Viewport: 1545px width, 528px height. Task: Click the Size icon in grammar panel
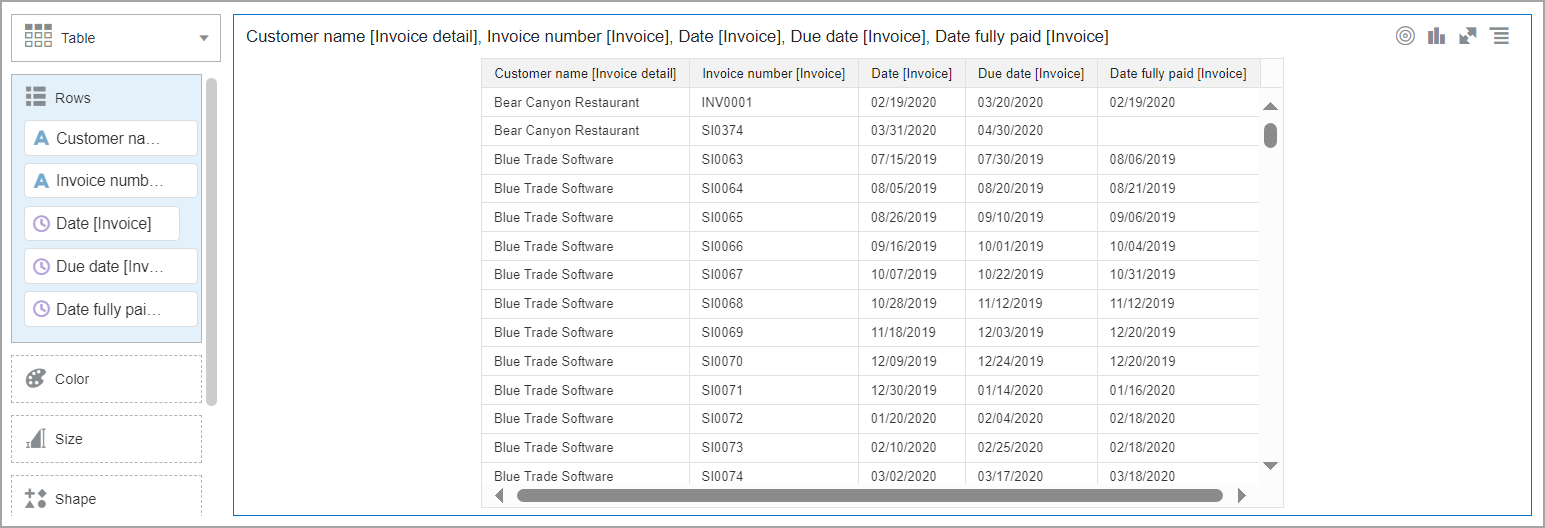click(x=36, y=439)
